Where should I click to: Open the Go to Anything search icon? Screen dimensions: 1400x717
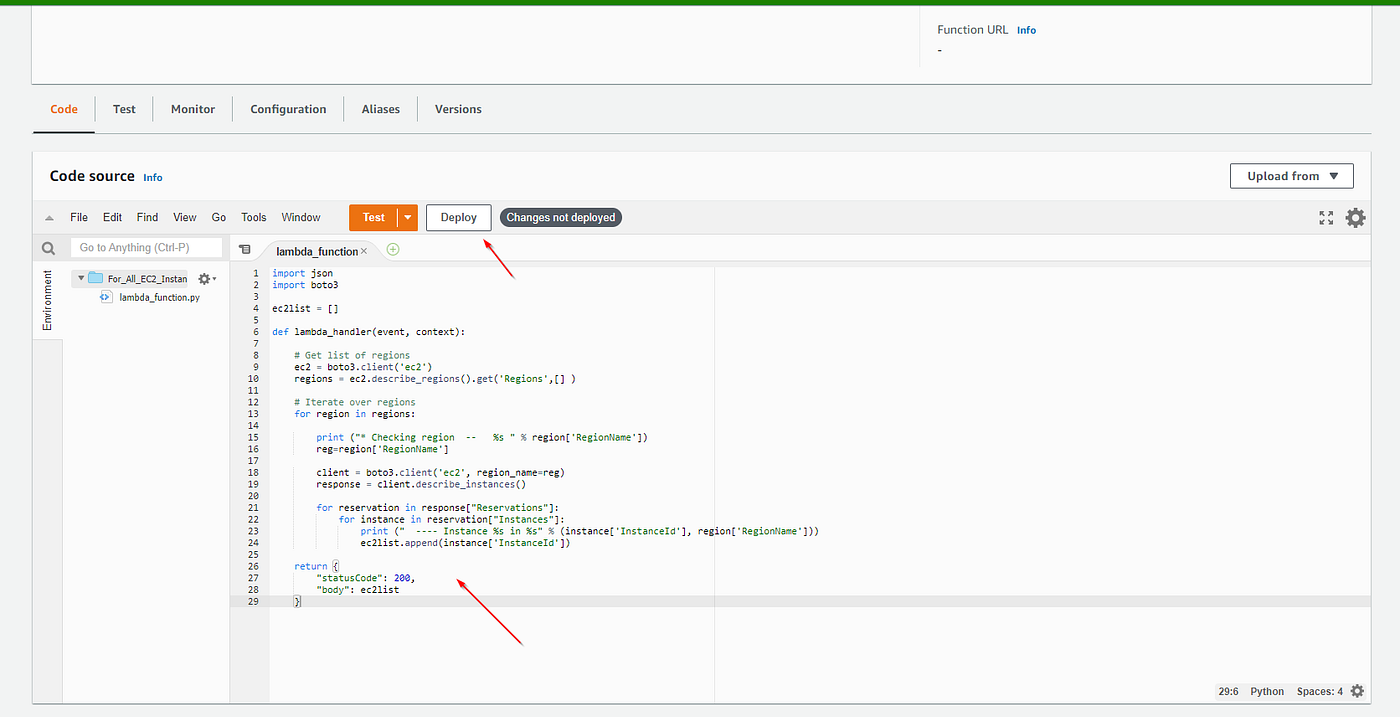tap(48, 247)
